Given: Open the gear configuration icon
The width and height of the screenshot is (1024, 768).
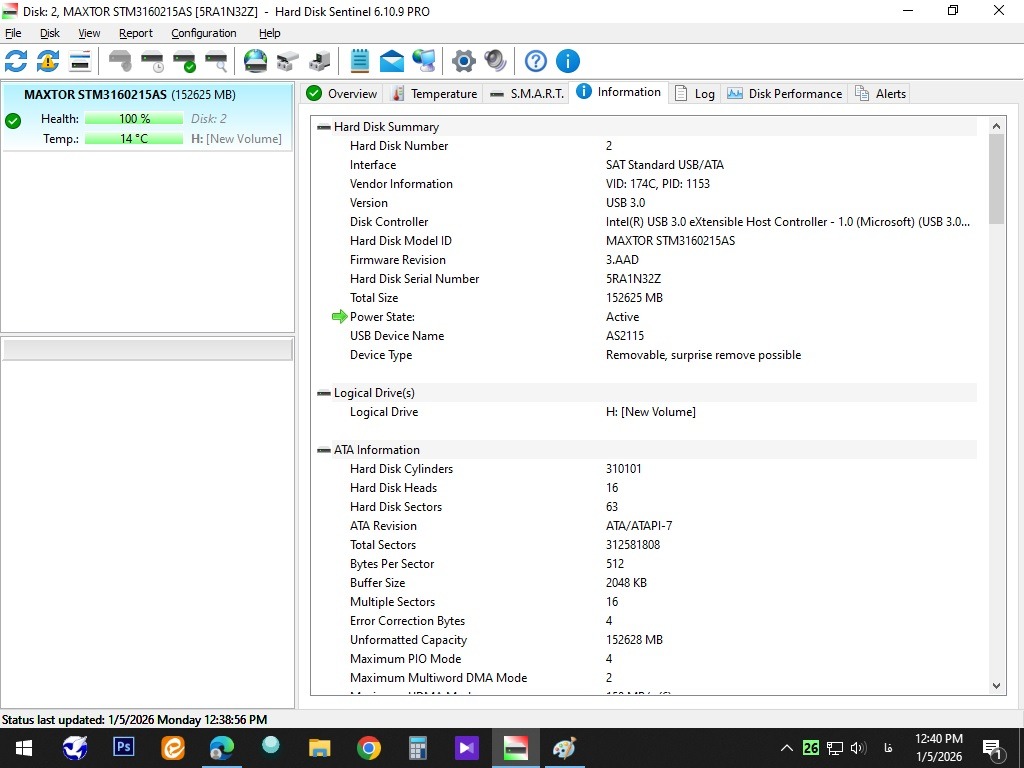Looking at the screenshot, I should [463, 62].
